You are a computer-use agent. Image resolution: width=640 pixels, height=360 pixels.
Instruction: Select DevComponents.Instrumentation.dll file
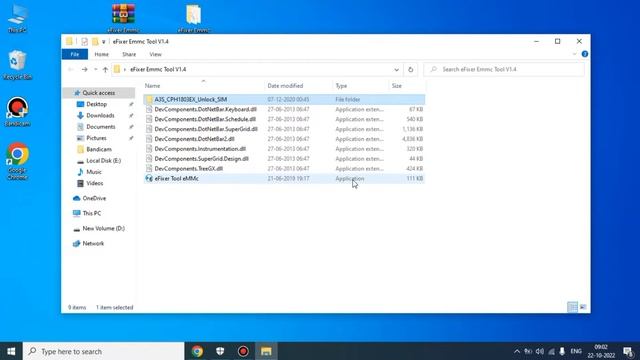coord(284,149)
